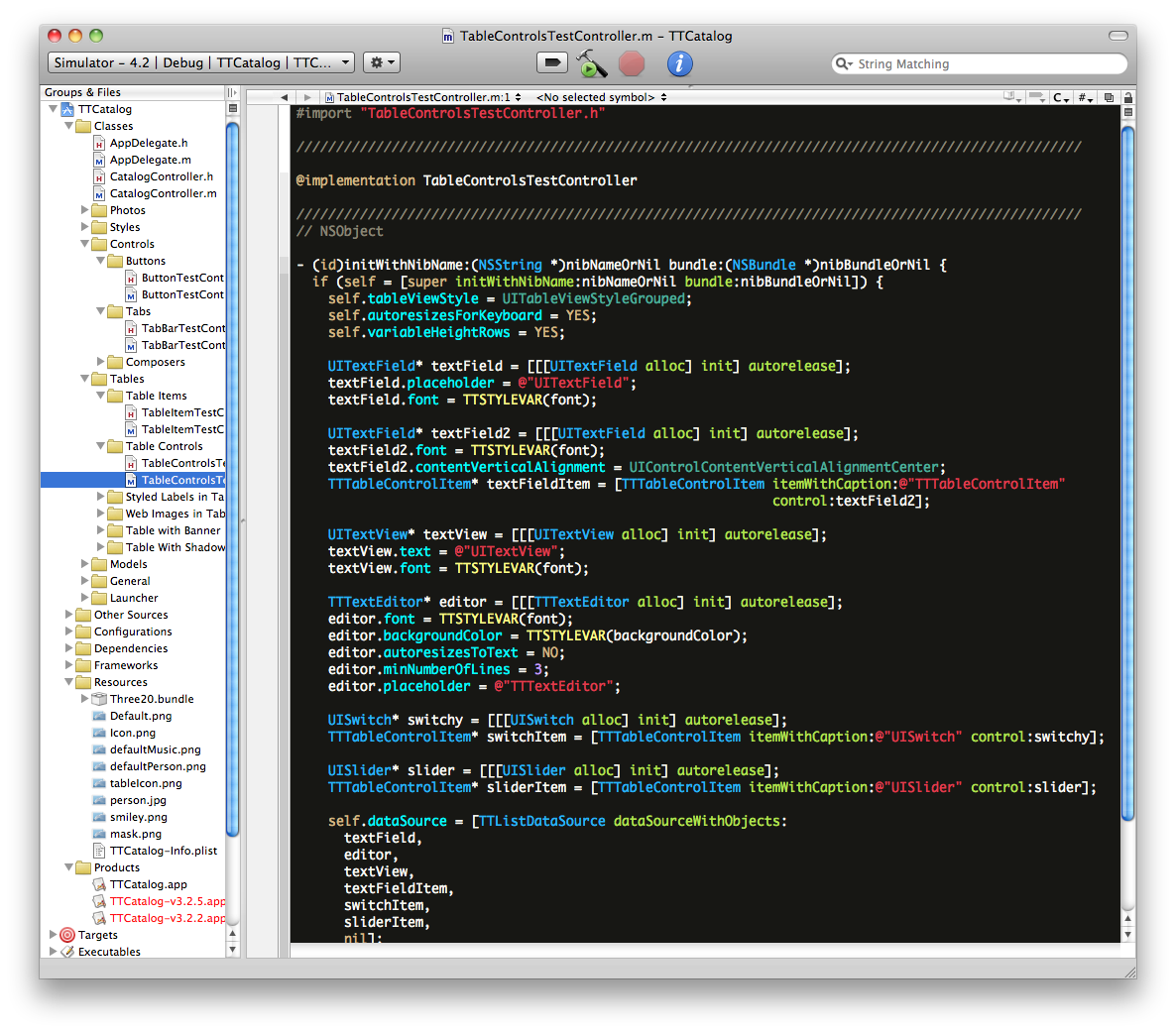The height and width of the screenshot is (1033, 1176).
Task: Select person.jpg image file
Action: (138, 800)
